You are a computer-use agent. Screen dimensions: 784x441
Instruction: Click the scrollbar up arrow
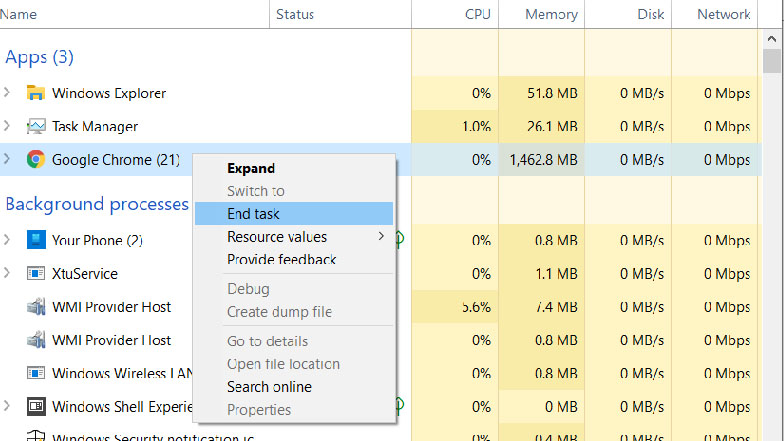772,38
